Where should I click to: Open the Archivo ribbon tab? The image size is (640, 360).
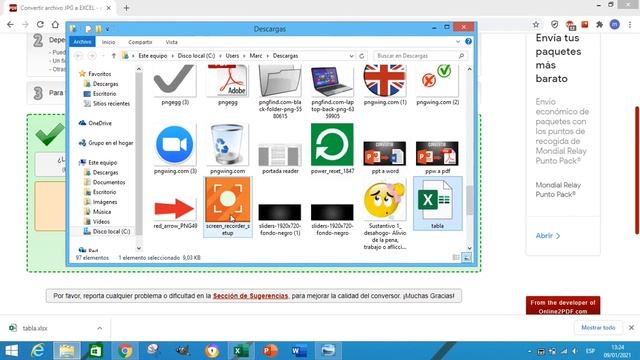click(x=82, y=42)
